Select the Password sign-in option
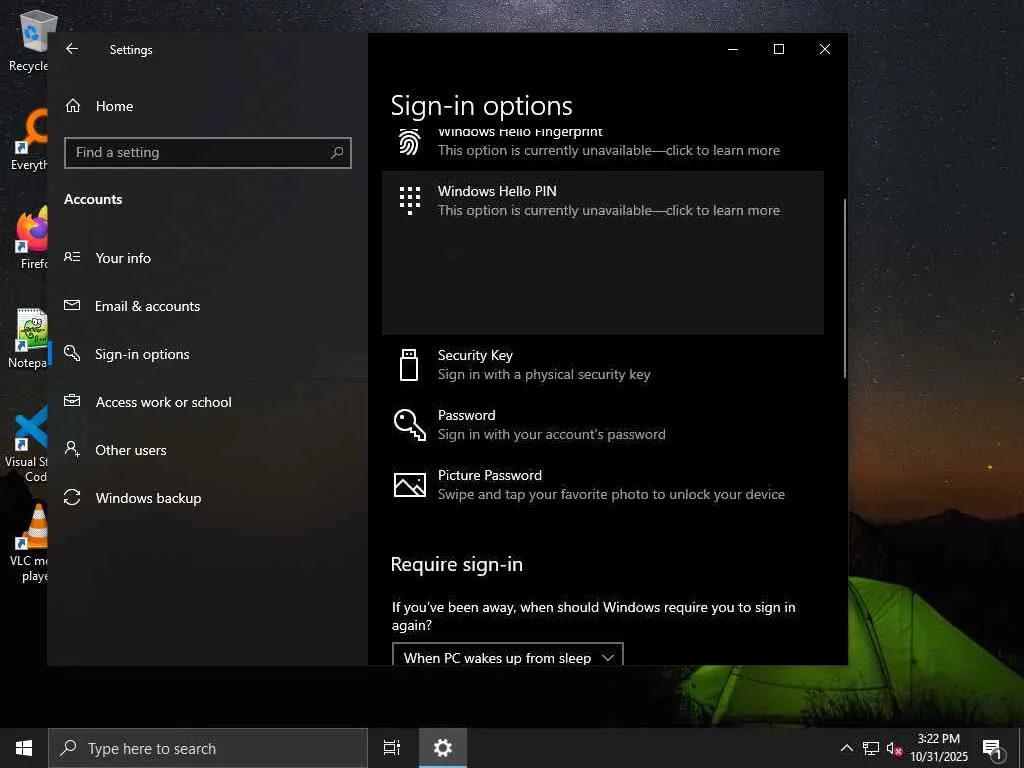 603,425
